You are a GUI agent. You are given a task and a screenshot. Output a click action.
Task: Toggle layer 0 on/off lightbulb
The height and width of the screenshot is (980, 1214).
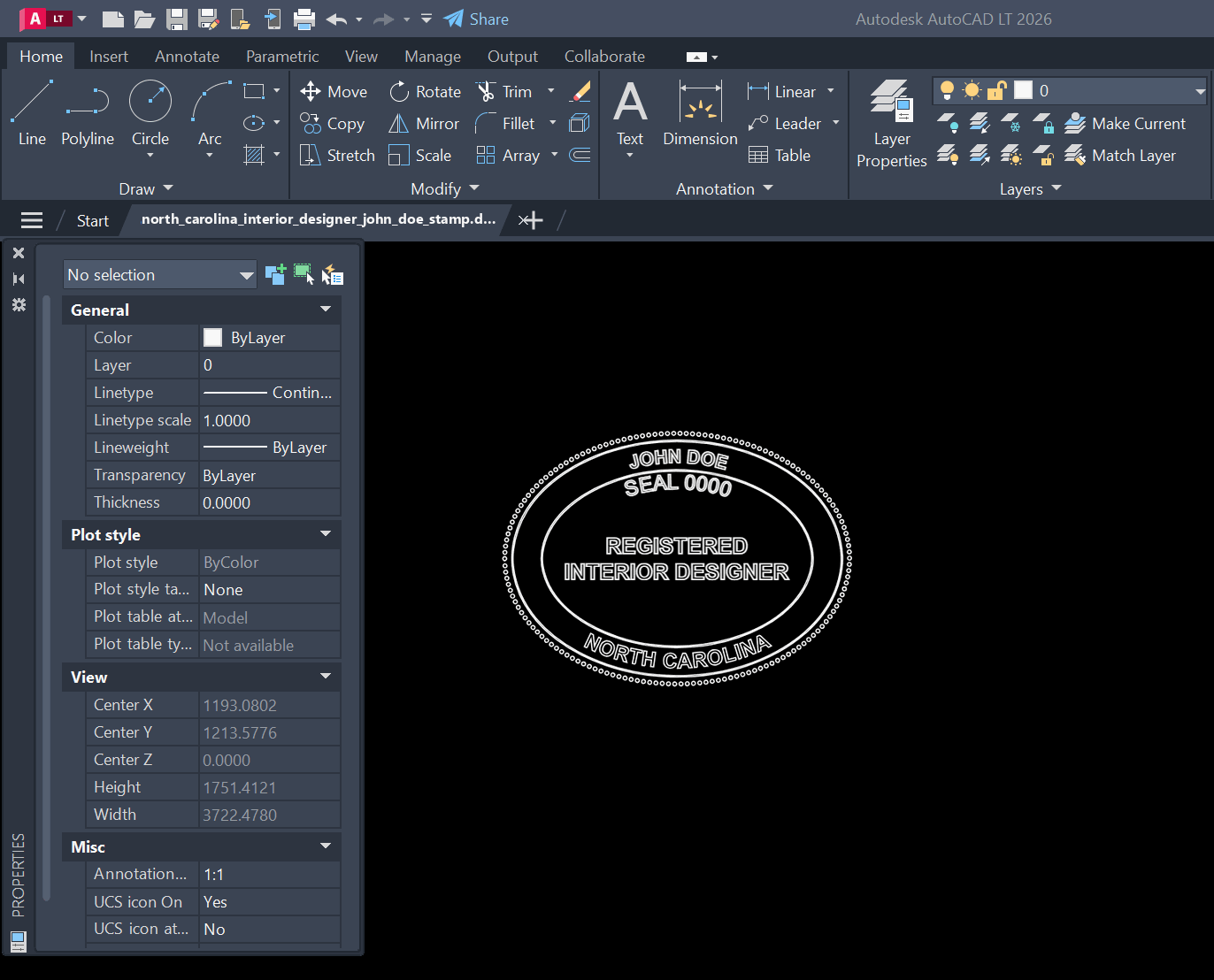[947, 90]
